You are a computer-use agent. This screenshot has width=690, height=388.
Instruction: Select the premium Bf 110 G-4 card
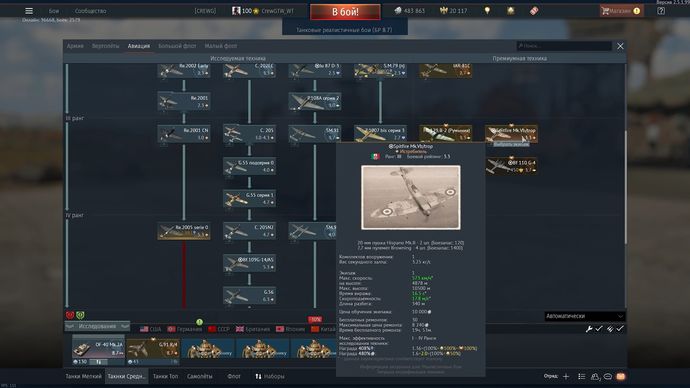(x=511, y=166)
